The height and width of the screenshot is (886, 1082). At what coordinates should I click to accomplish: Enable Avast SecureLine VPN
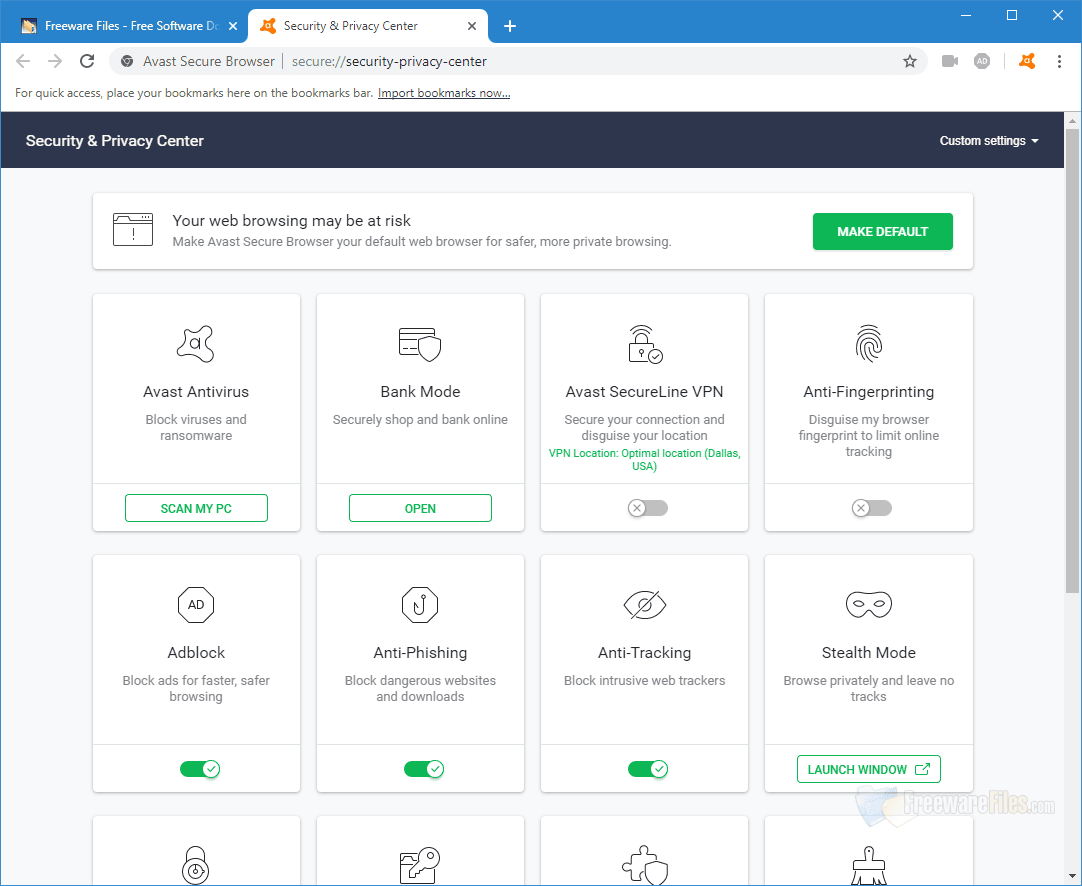tap(644, 508)
